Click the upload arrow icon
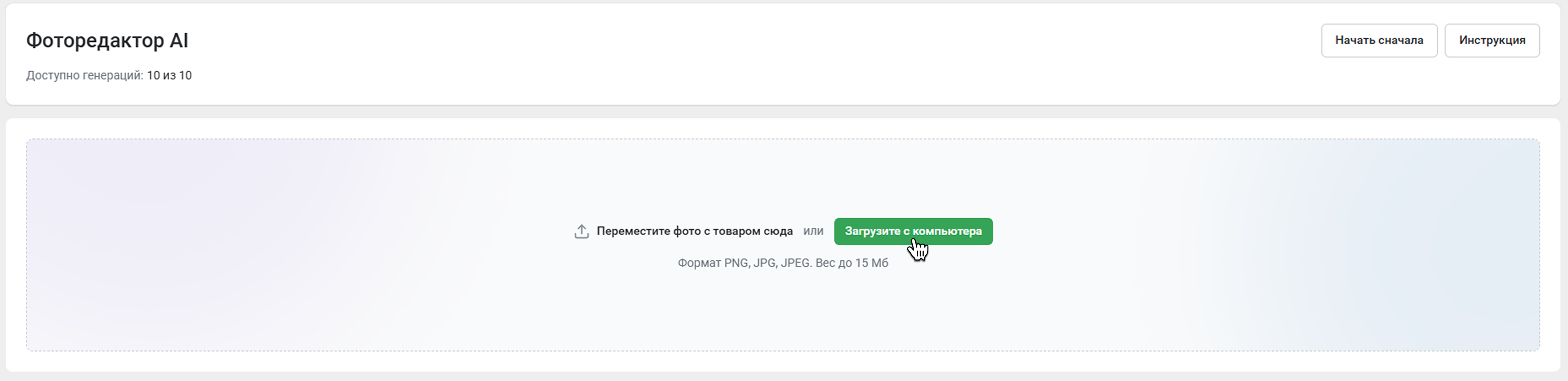Image resolution: width=1568 pixels, height=381 pixels. click(x=581, y=231)
